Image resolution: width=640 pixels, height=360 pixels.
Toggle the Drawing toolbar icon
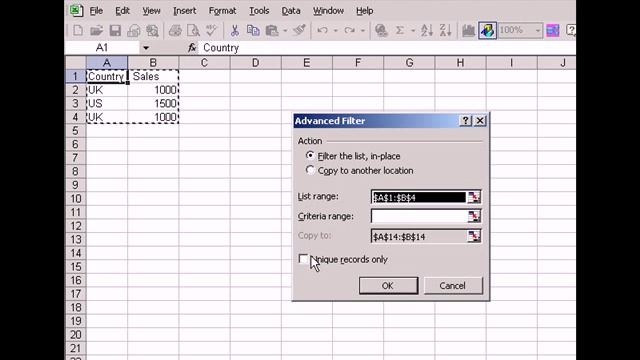[x=487, y=31]
